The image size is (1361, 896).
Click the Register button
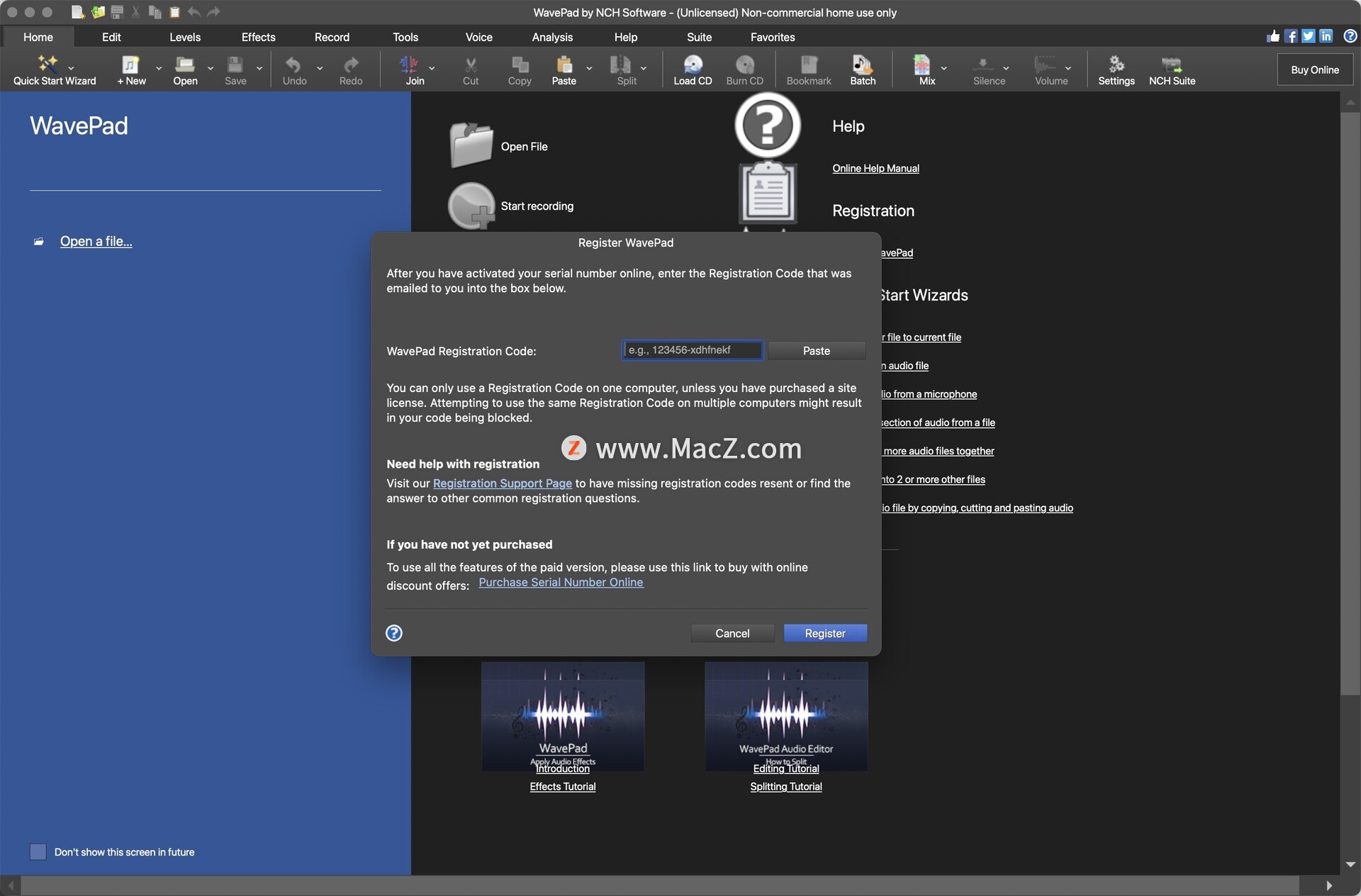pyautogui.click(x=825, y=633)
